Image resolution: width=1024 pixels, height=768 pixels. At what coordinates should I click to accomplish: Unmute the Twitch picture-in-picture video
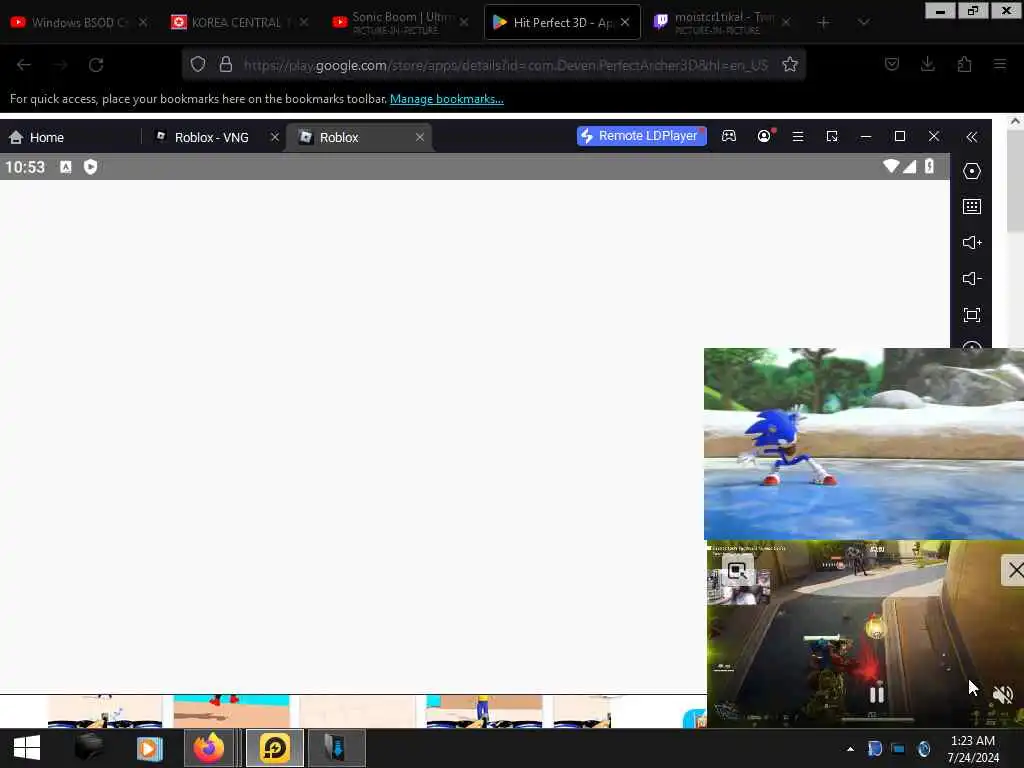tap(1002, 694)
